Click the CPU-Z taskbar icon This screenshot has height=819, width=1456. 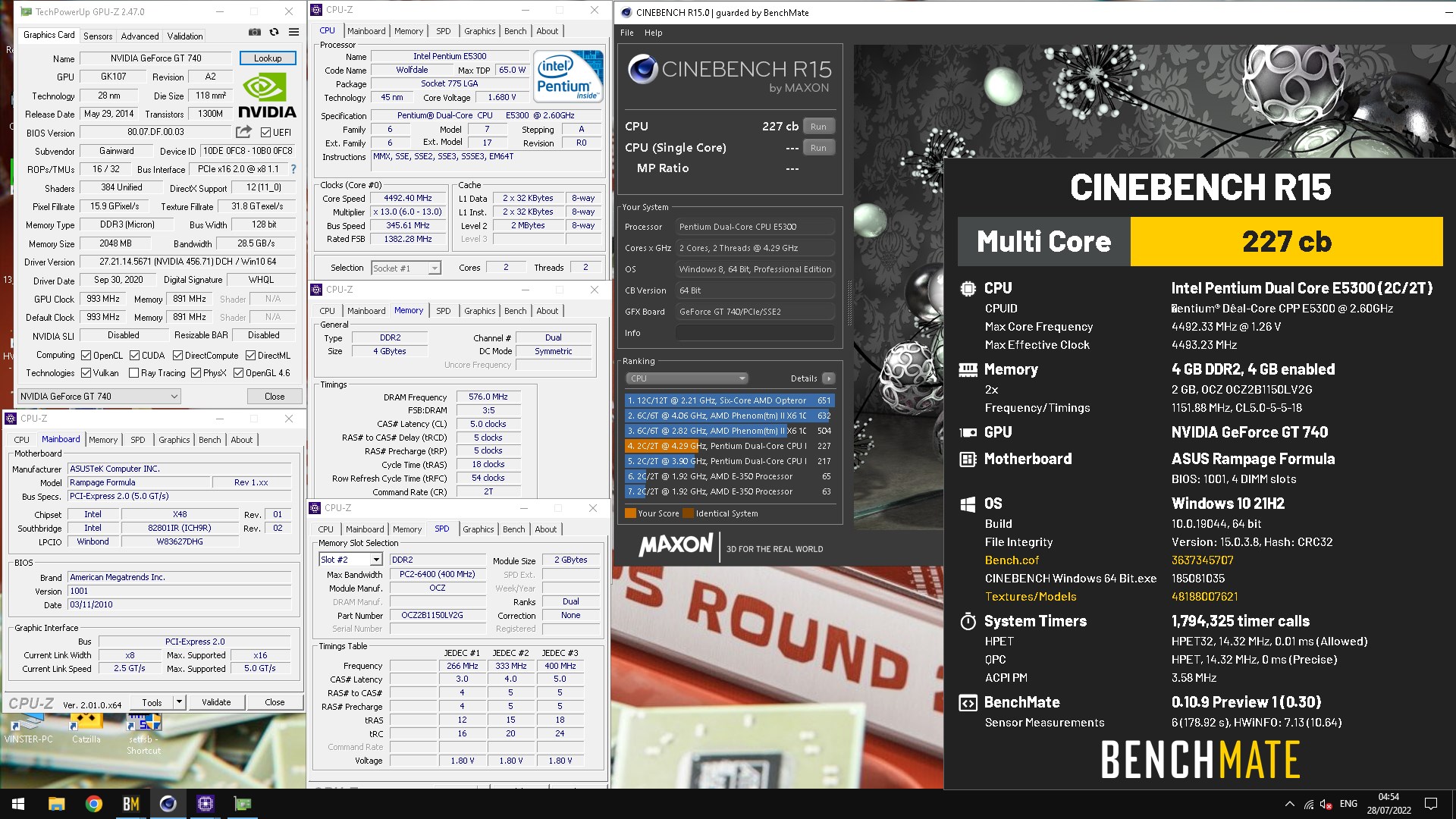(x=205, y=804)
